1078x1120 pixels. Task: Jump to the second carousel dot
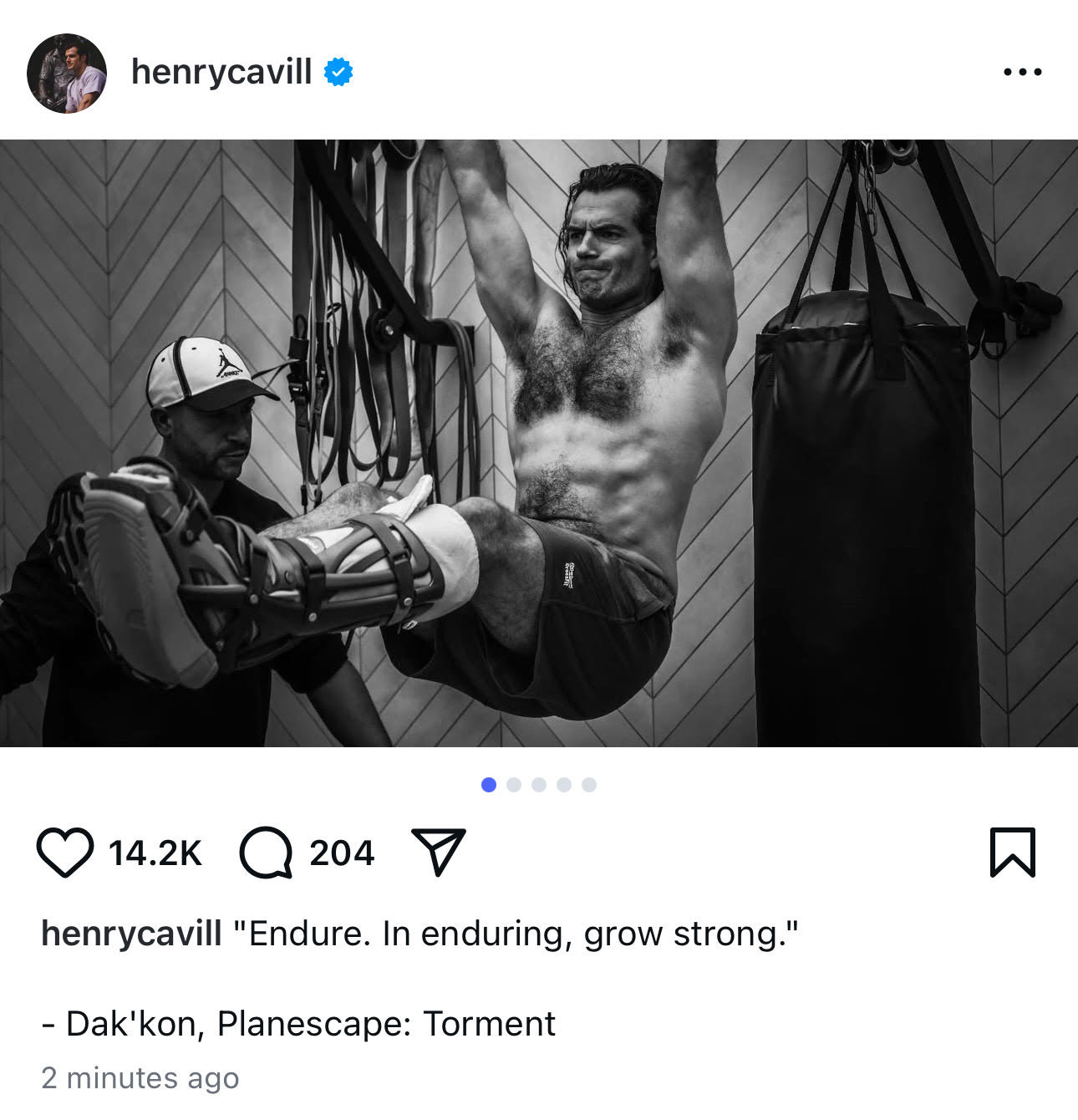514,785
